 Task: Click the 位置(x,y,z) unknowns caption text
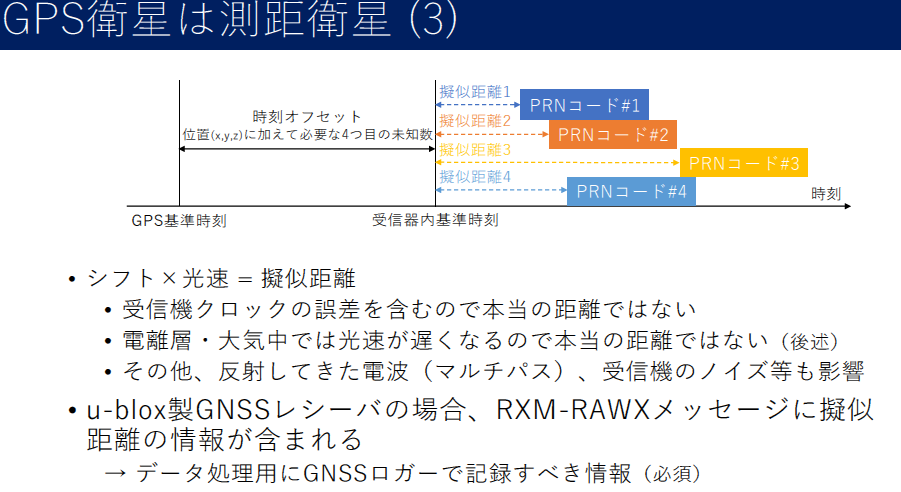(307, 134)
